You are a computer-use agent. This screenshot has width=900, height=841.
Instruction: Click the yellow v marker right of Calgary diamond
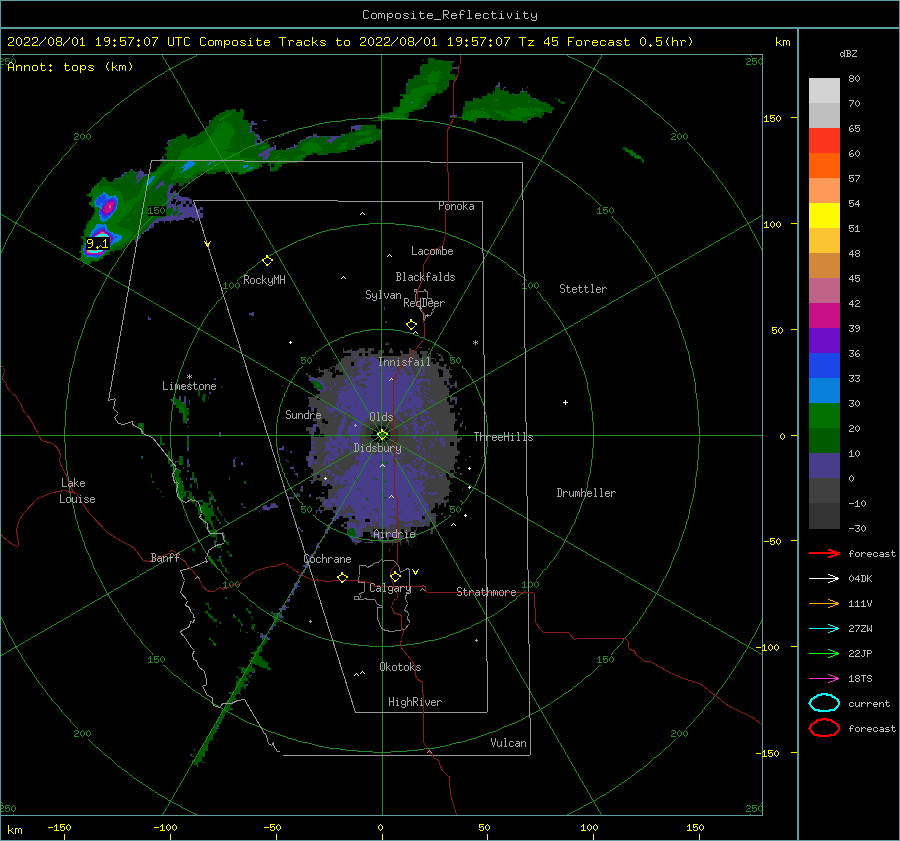(x=416, y=572)
